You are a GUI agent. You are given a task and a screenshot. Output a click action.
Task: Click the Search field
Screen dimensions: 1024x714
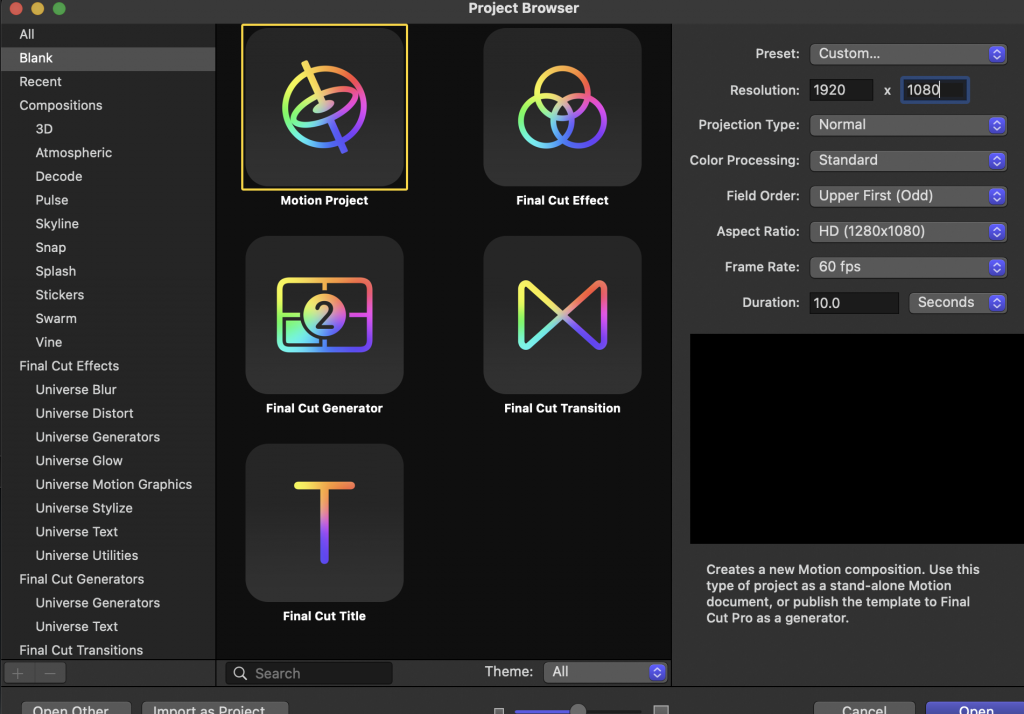tap(309, 673)
